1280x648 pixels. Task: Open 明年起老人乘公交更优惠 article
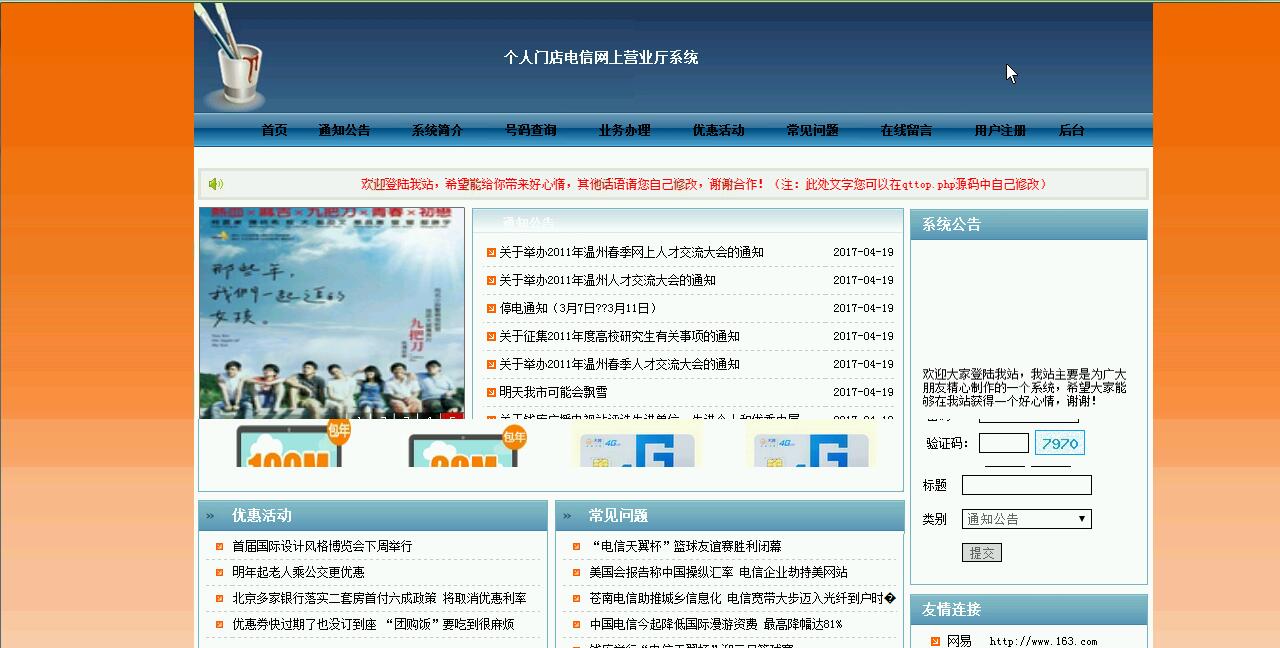298,573
